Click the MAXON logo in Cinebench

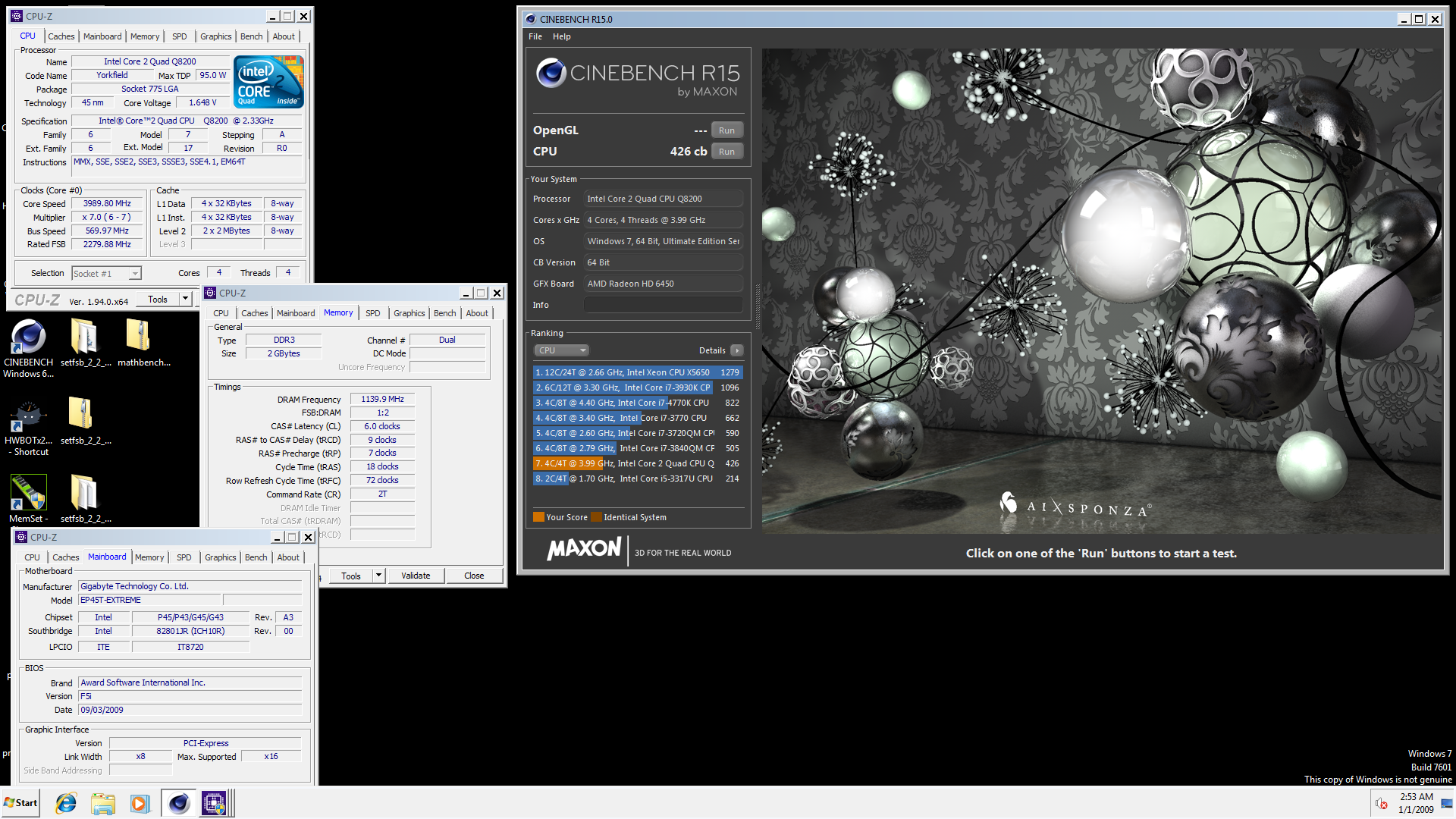(584, 548)
